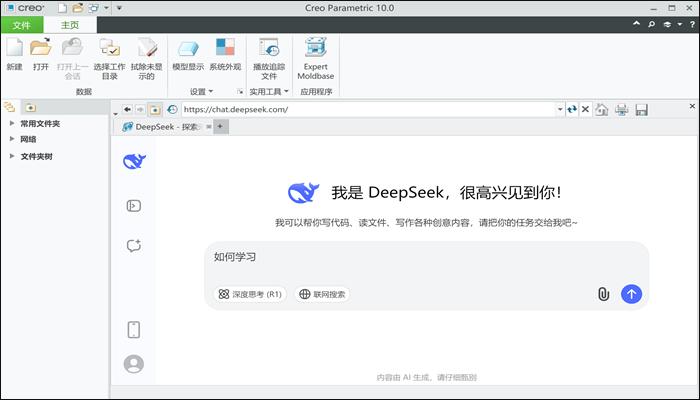Open 系统外观 settings
The height and width of the screenshot is (400, 700).
(x=225, y=54)
